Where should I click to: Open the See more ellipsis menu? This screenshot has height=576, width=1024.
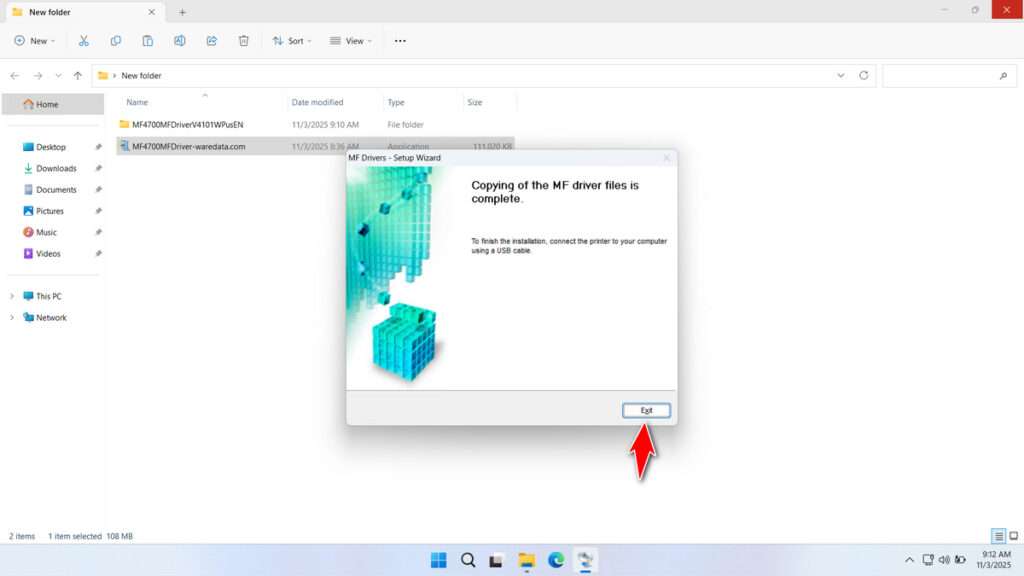pos(399,40)
